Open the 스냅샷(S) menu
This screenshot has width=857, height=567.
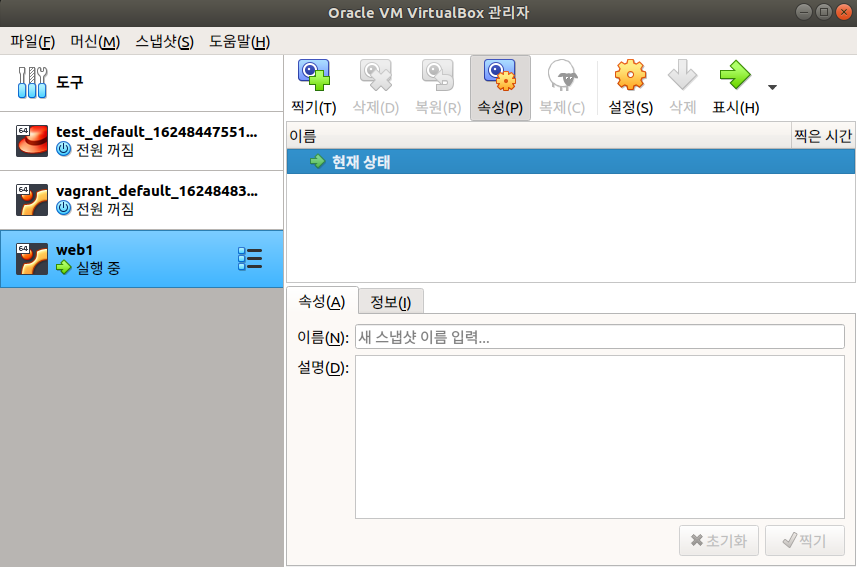[x=165, y=42]
